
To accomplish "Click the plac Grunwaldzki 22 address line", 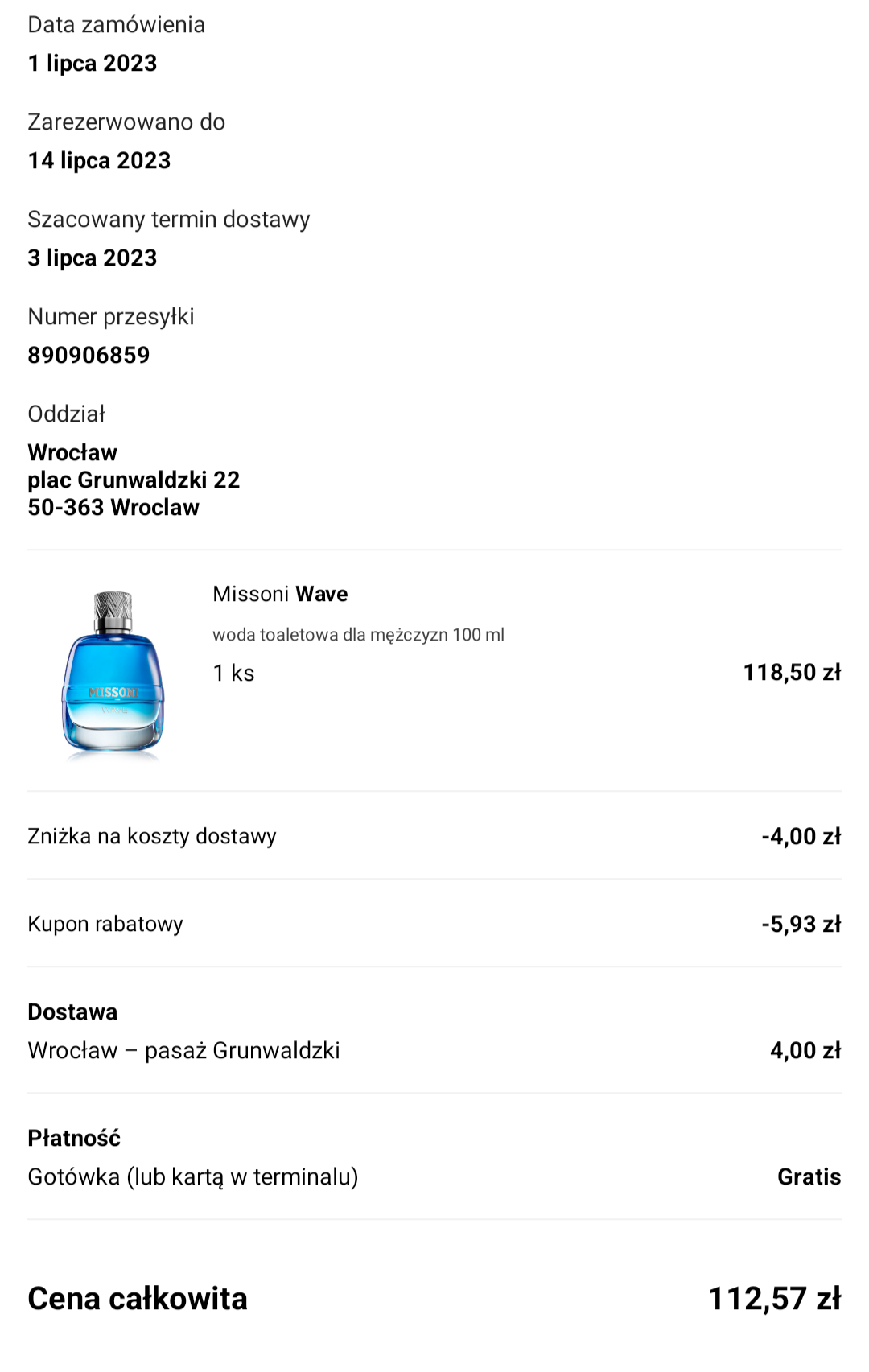I will (134, 480).
